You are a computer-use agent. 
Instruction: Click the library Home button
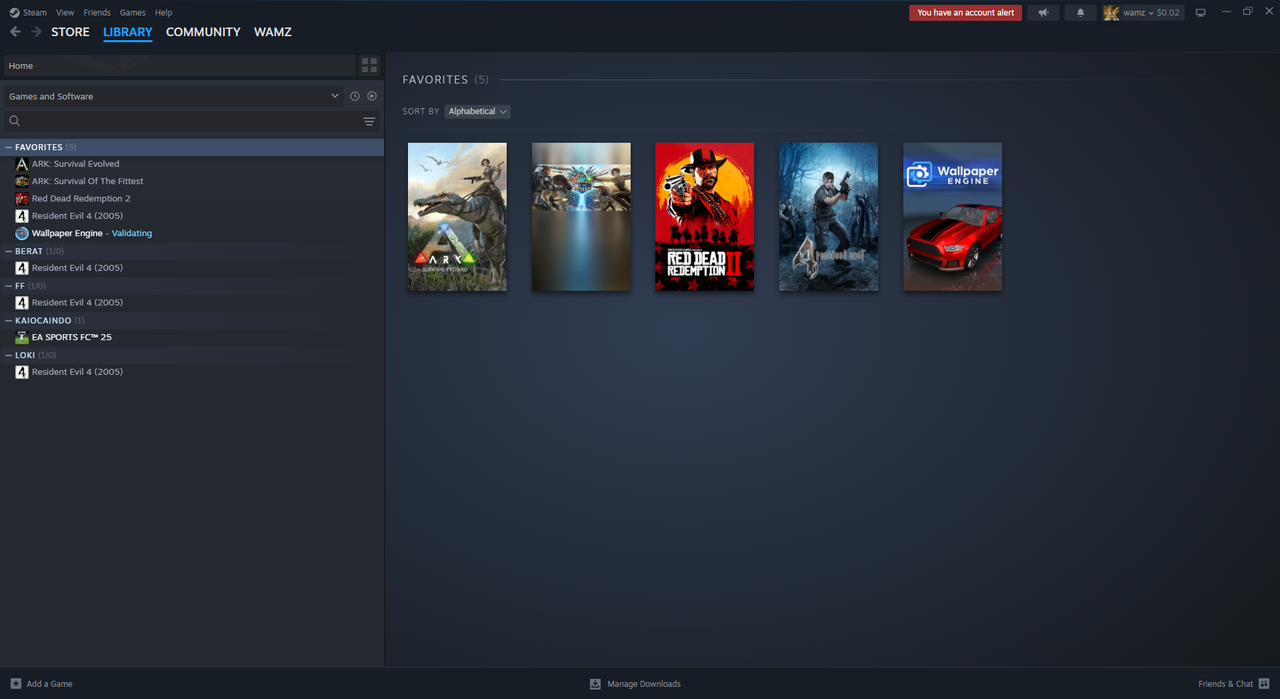pyautogui.click(x=178, y=65)
